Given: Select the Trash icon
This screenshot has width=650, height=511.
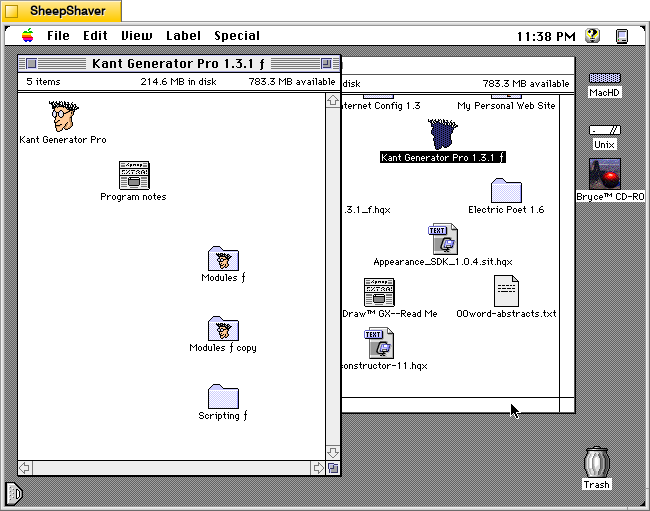Looking at the screenshot, I should (x=597, y=462).
